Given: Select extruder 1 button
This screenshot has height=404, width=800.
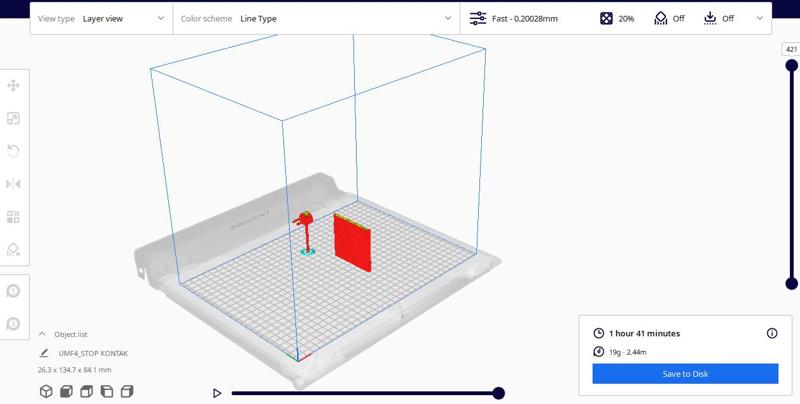Looking at the screenshot, I should (13, 291).
